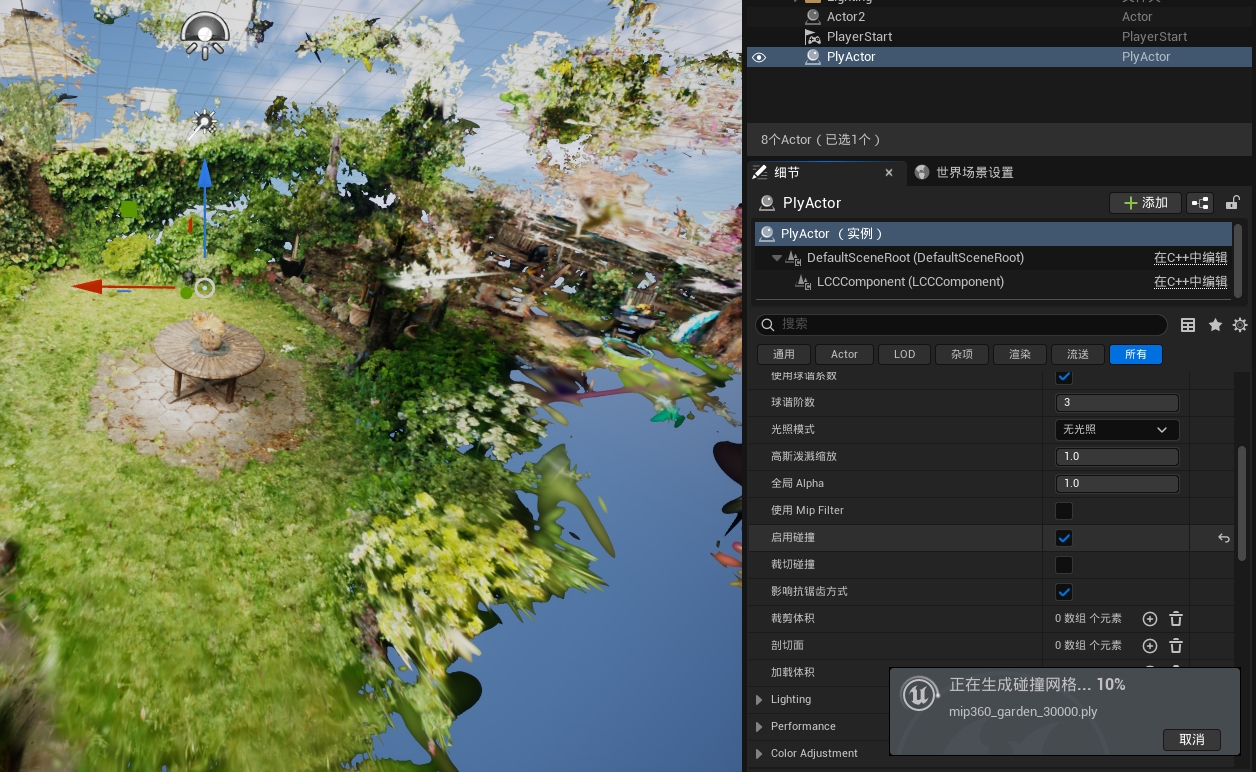Viewport: 1256px width, 772px height.
Task: Open details panel settings gear
Action: 1240,325
